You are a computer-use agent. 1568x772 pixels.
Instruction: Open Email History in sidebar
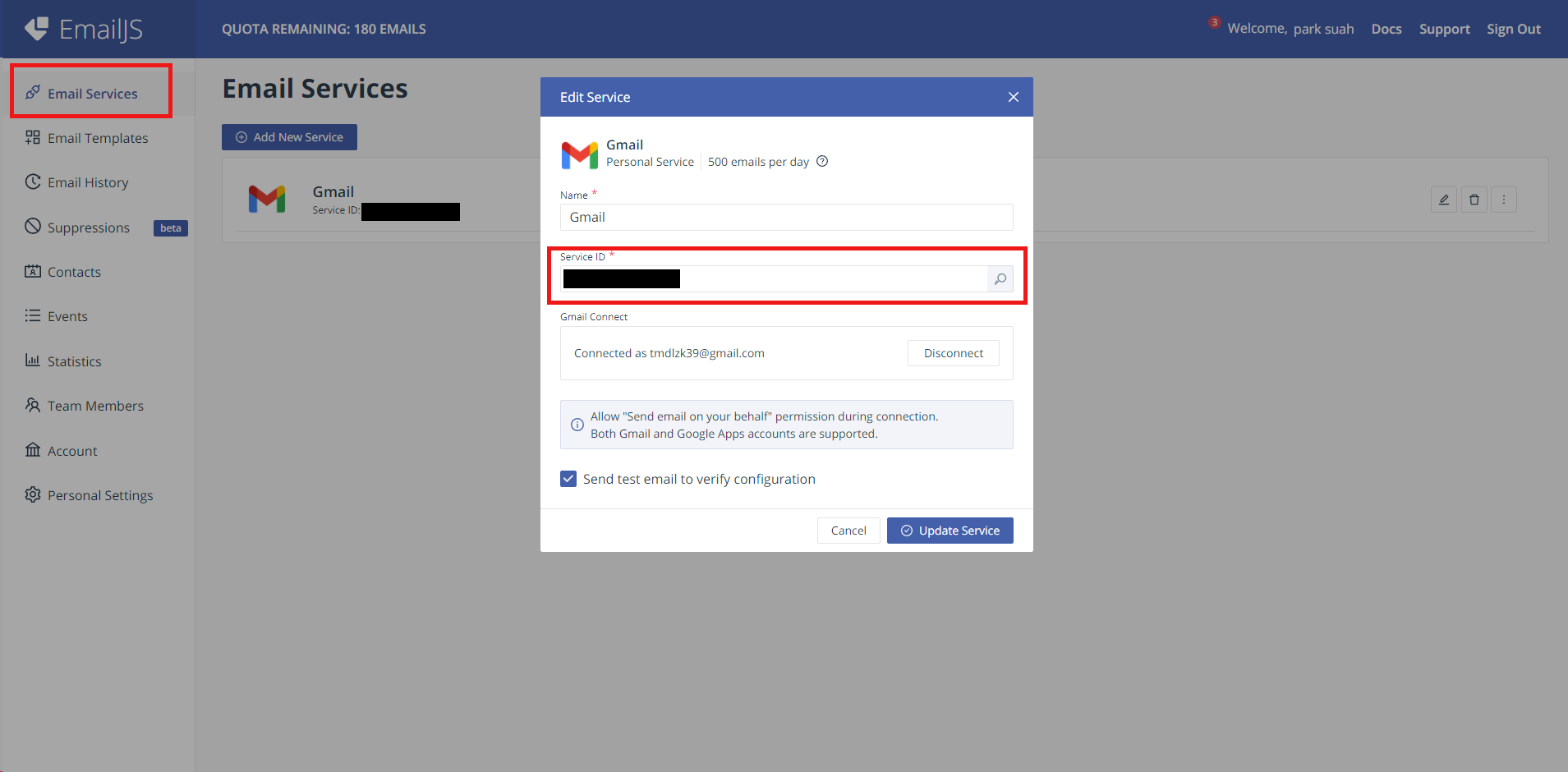coord(88,182)
